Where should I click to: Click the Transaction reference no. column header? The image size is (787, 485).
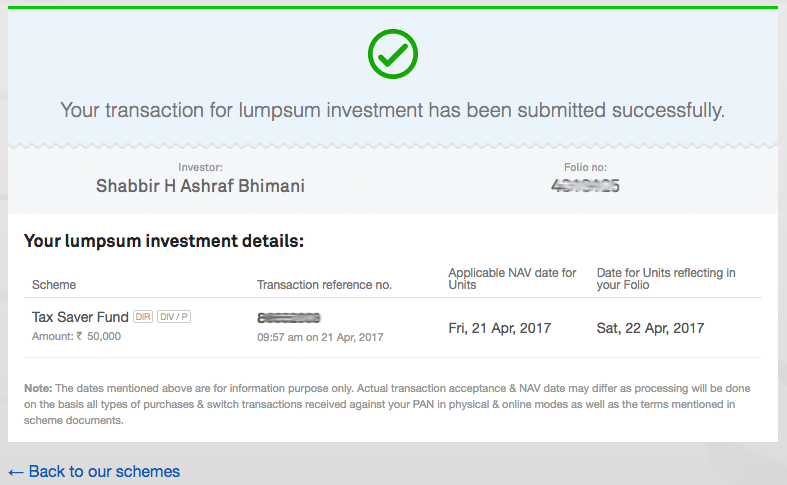324,285
